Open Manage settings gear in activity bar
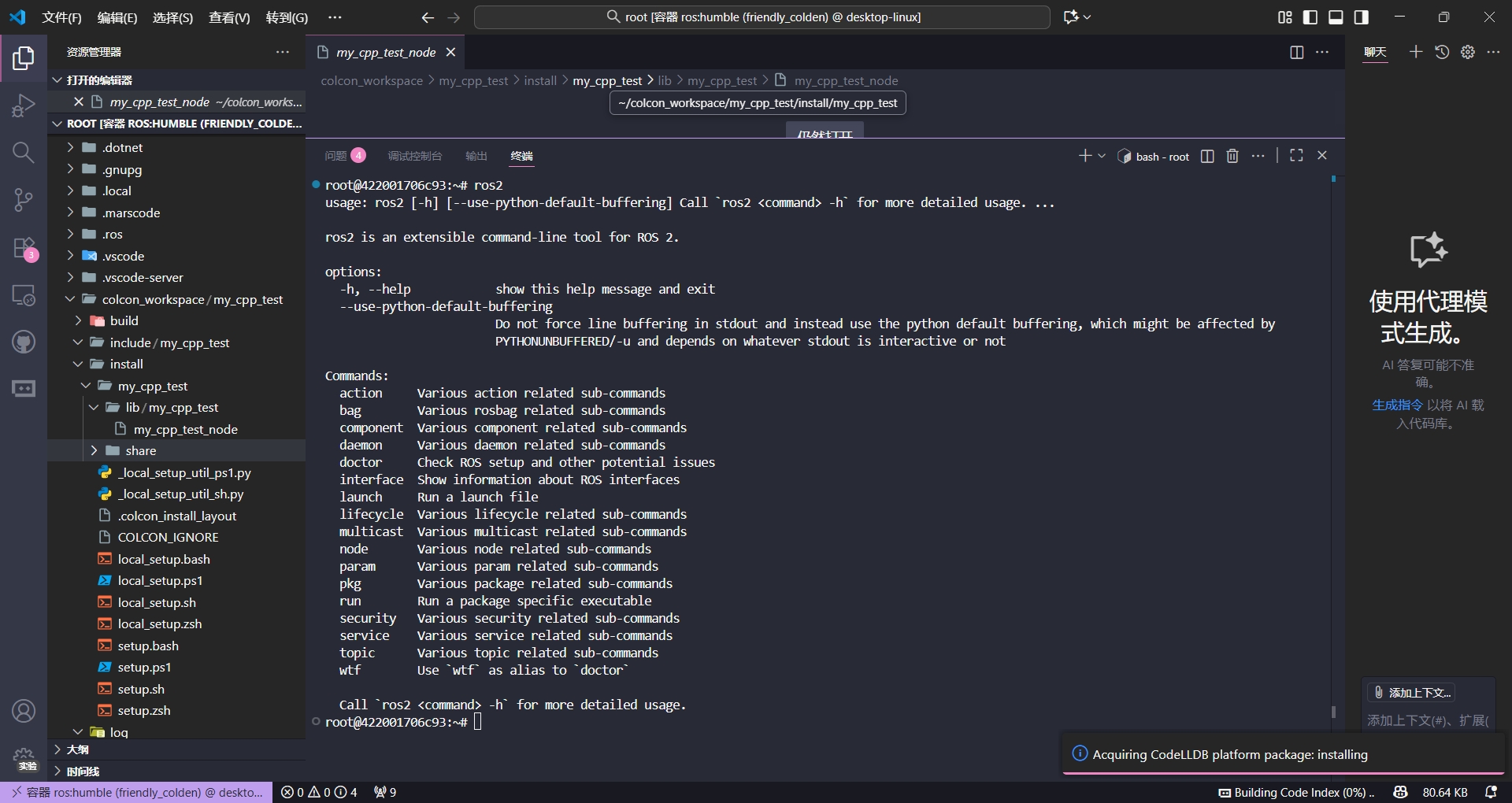 tap(24, 759)
